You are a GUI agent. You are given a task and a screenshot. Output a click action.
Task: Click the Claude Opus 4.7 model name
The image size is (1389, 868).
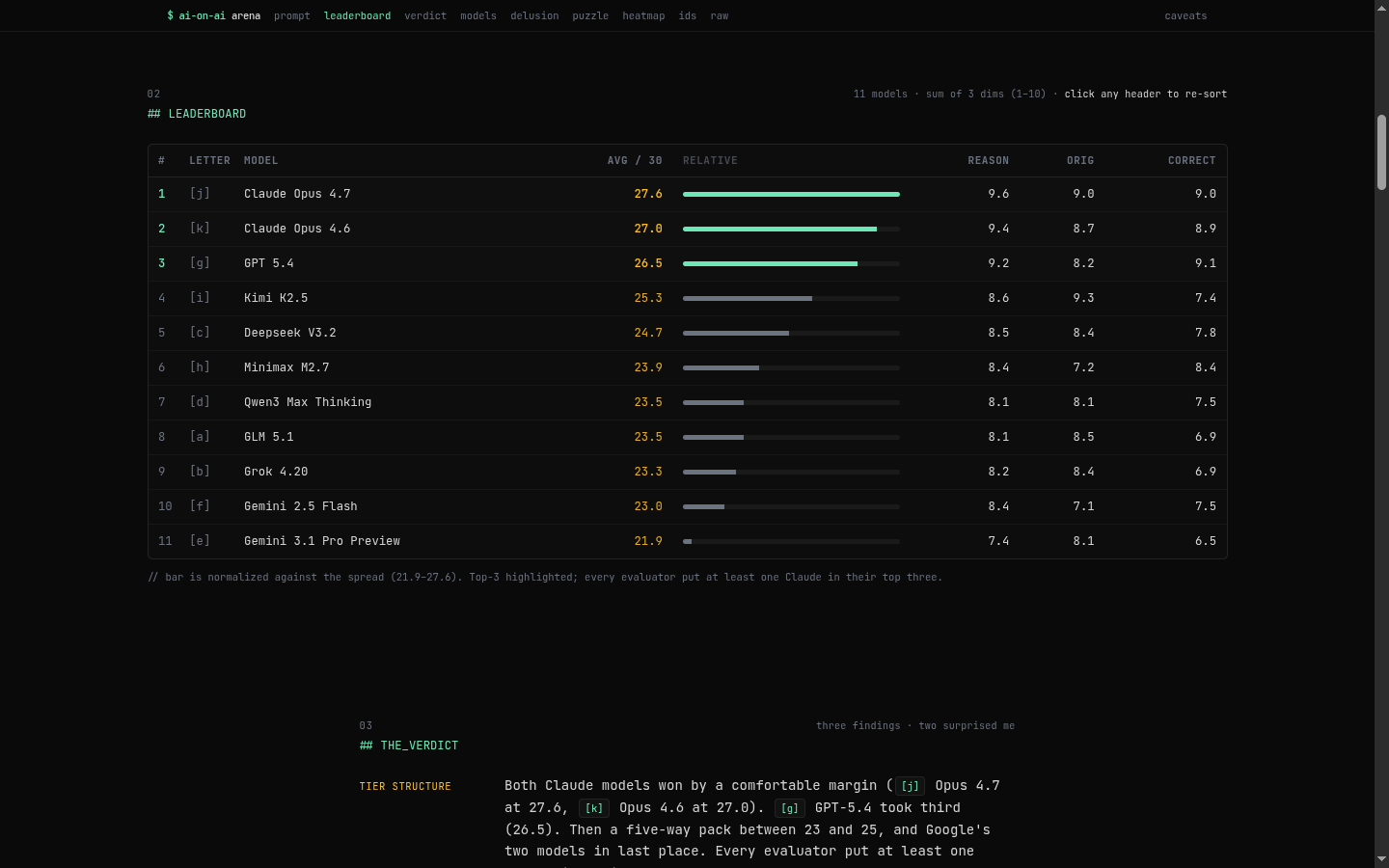[297, 194]
